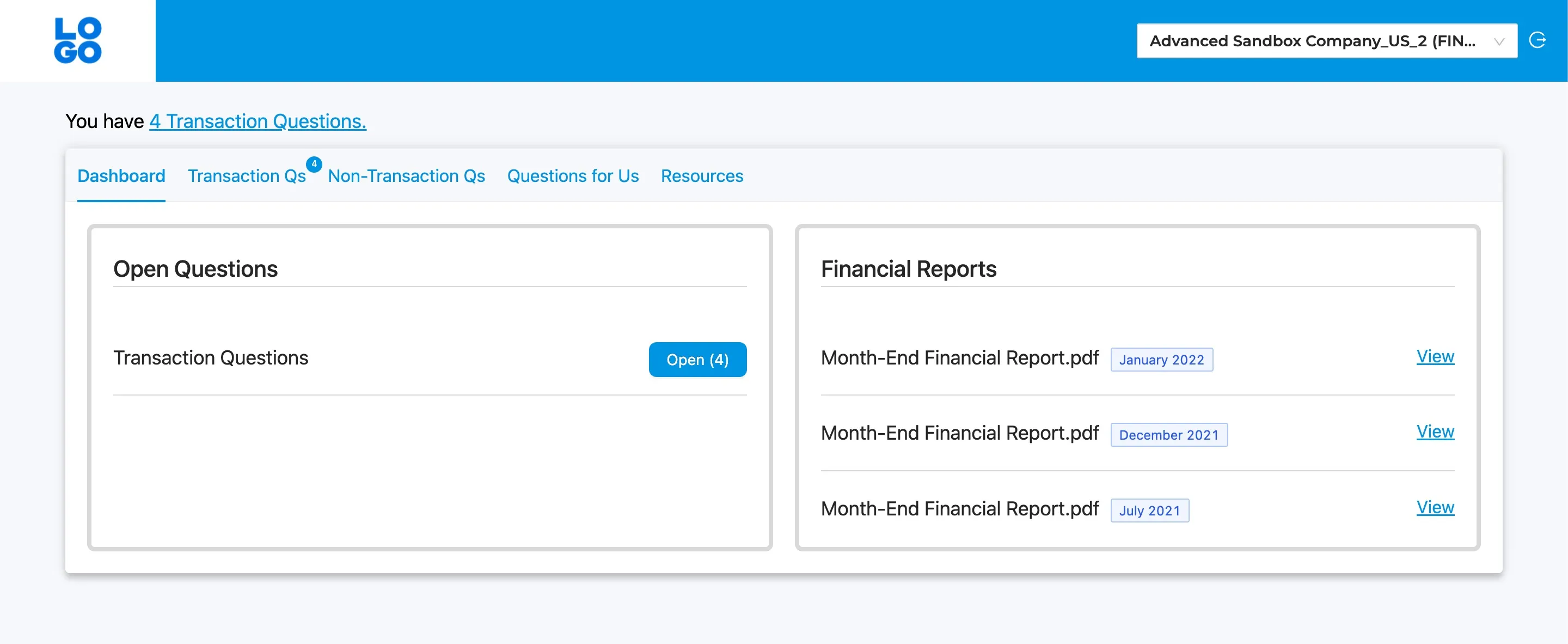View the January 2022 financial report

pyautogui.click(x=1435, y=356)
